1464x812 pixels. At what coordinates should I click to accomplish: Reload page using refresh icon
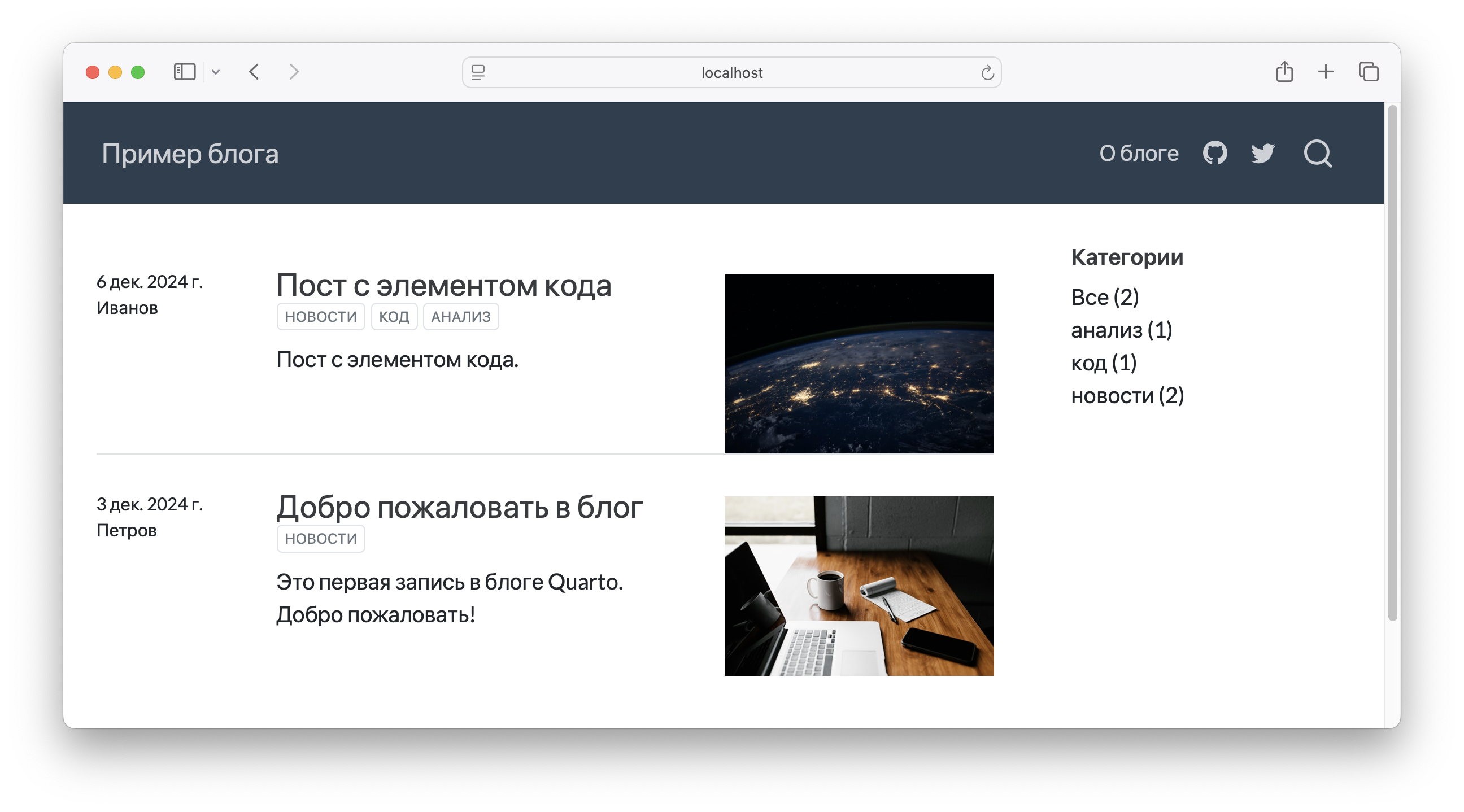pos(987,73)
